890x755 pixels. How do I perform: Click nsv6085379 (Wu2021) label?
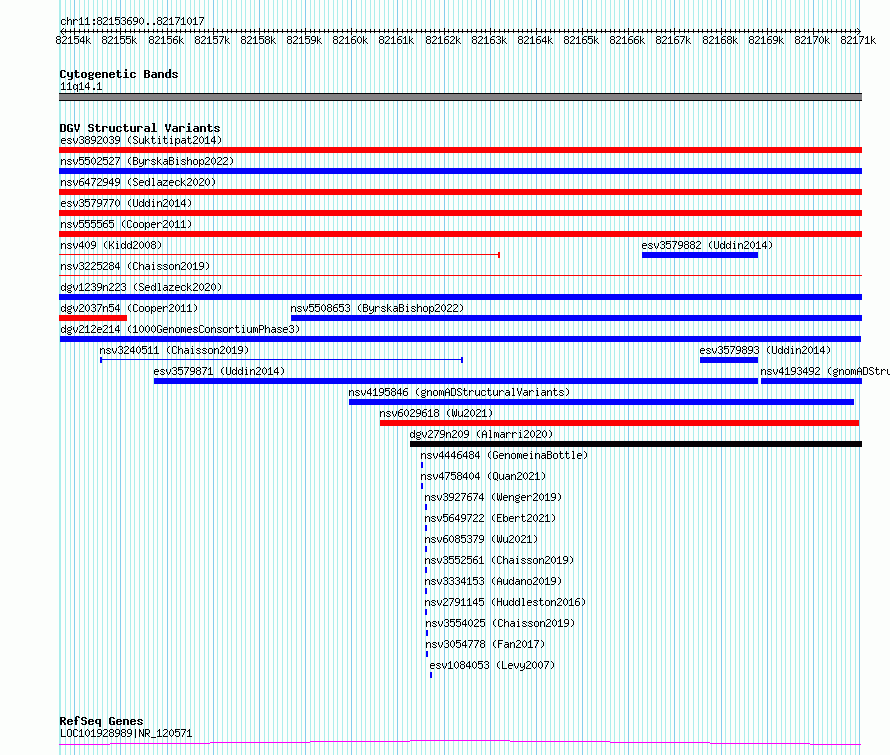point(481,539)
